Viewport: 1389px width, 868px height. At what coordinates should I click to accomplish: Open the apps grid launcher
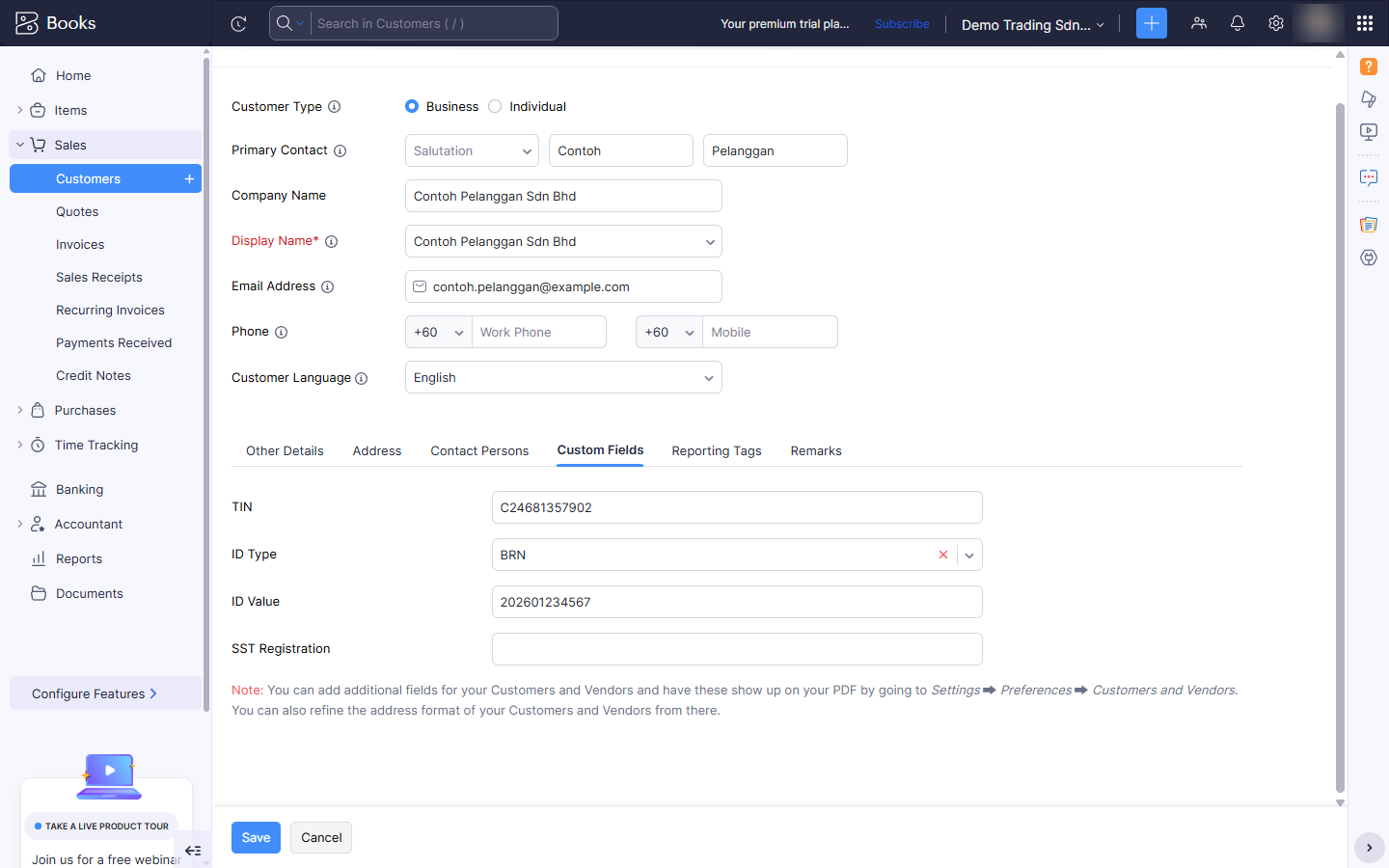(x=1365, y=23)
